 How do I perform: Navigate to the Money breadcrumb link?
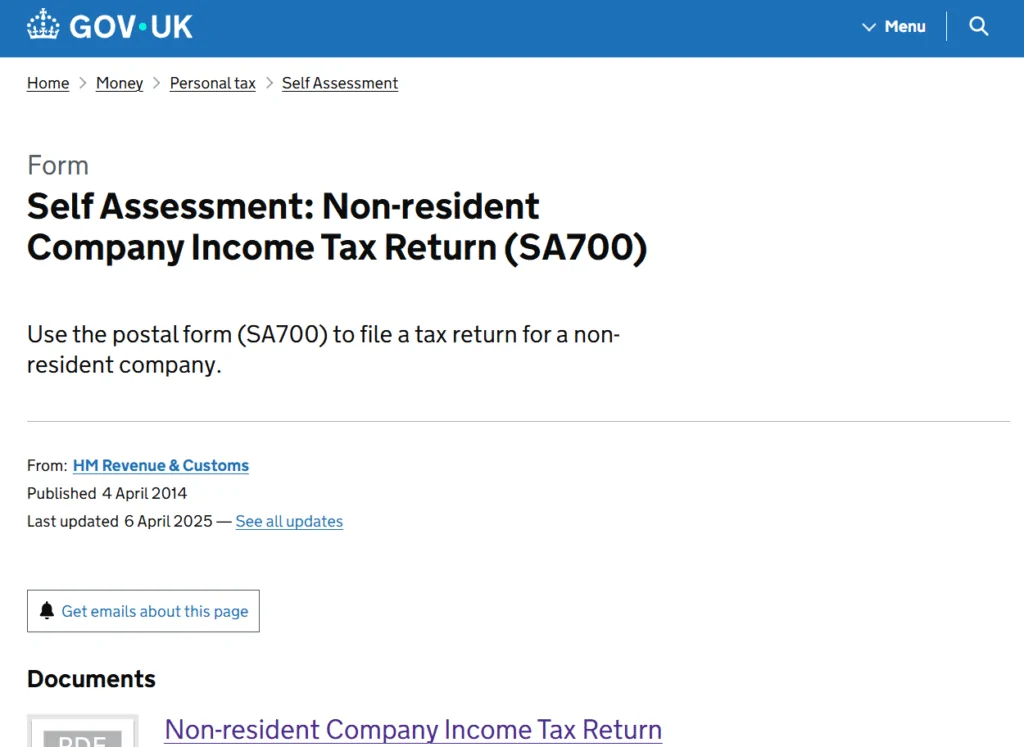coord(119,83)
